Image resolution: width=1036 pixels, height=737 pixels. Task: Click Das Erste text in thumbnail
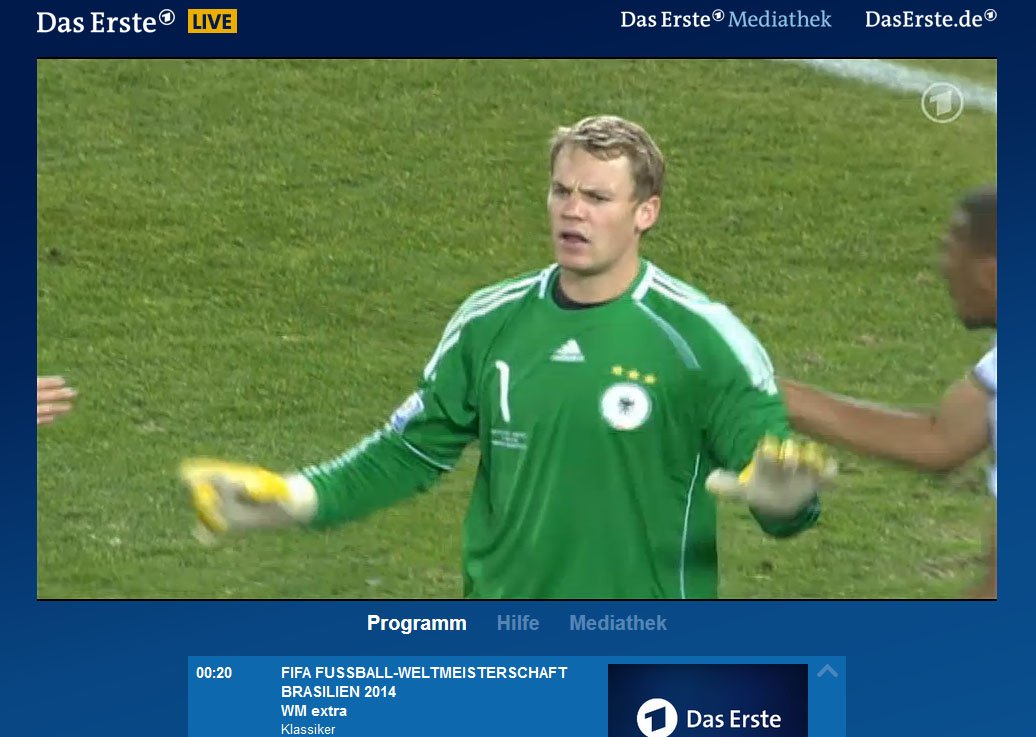pyautogui.click(x=733, y=718)
